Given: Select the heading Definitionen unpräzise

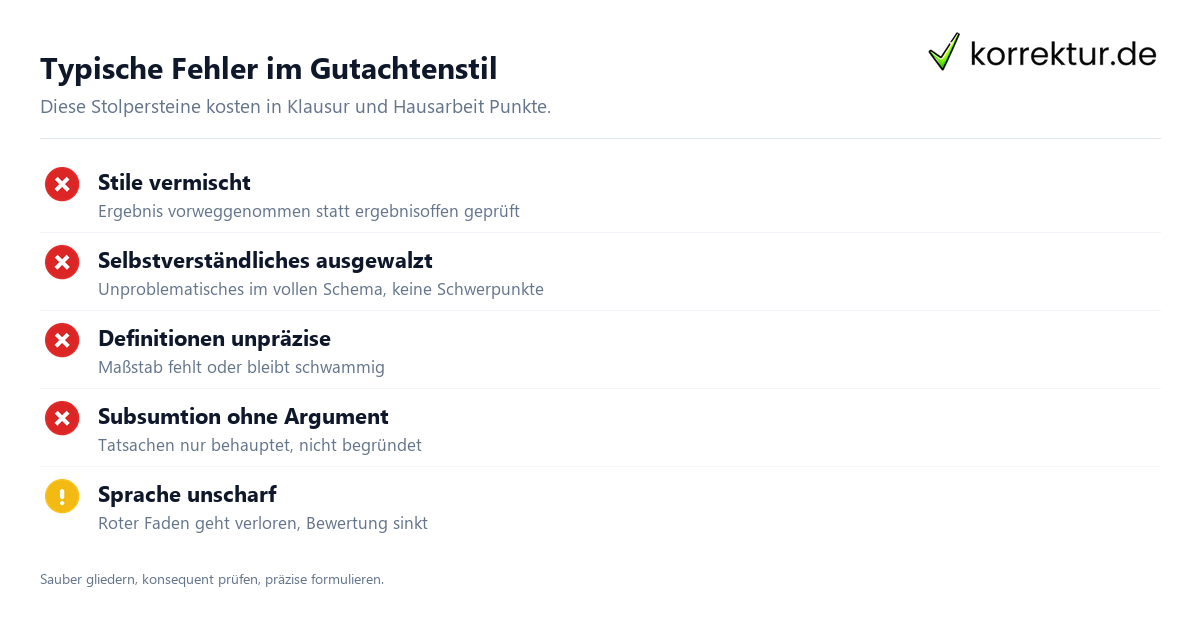Looking at the screenshot, I should point(214,339).
